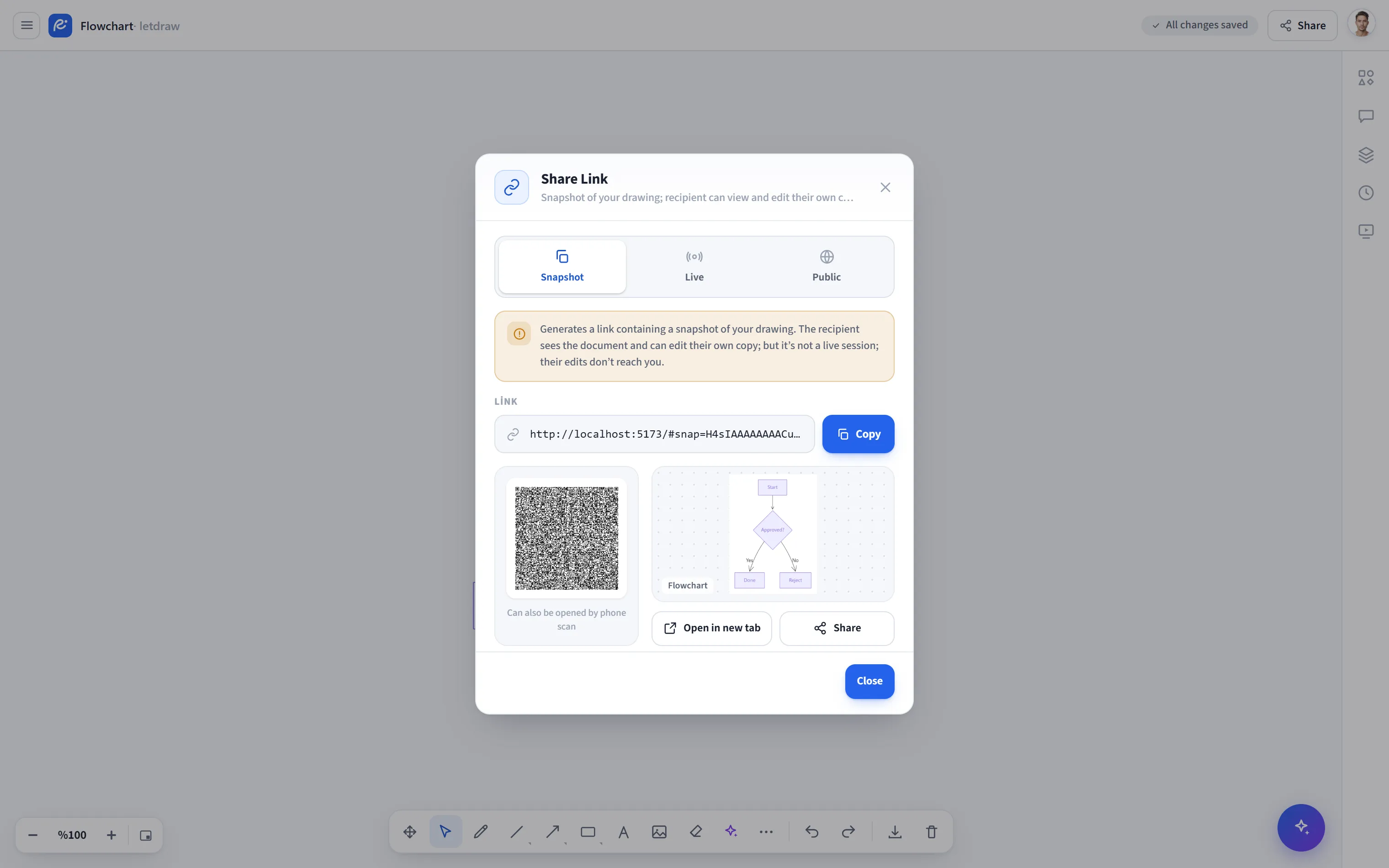Viewport: 1389px width, 868px height.
Task: Open the hamburger main menu
Action: point(27,25)
